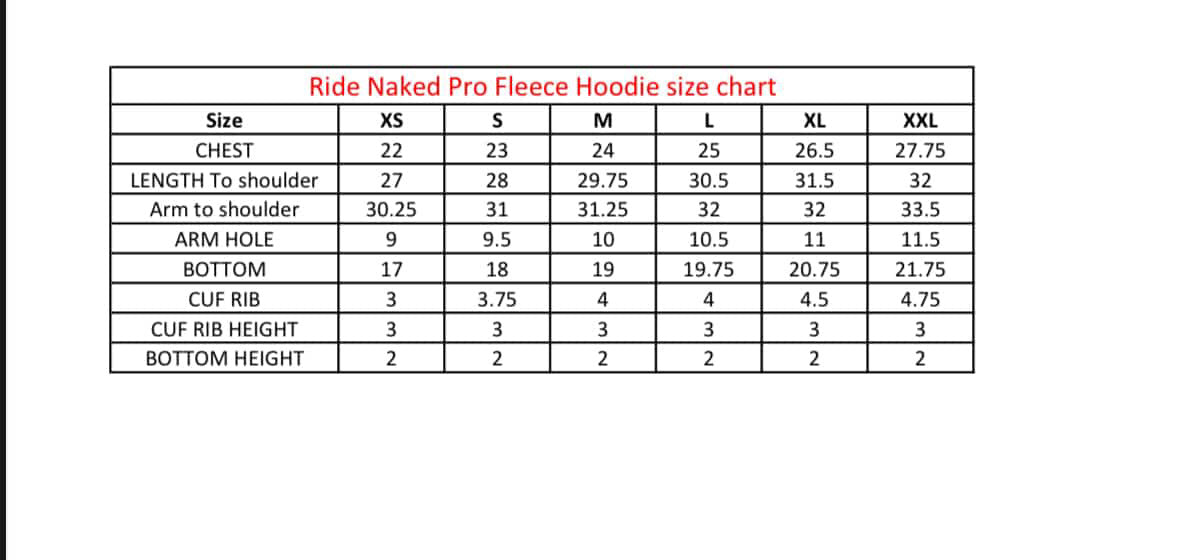Click the 10.5 arm hole value
The width and height of the screenshot is (1179, 560).
708,240
